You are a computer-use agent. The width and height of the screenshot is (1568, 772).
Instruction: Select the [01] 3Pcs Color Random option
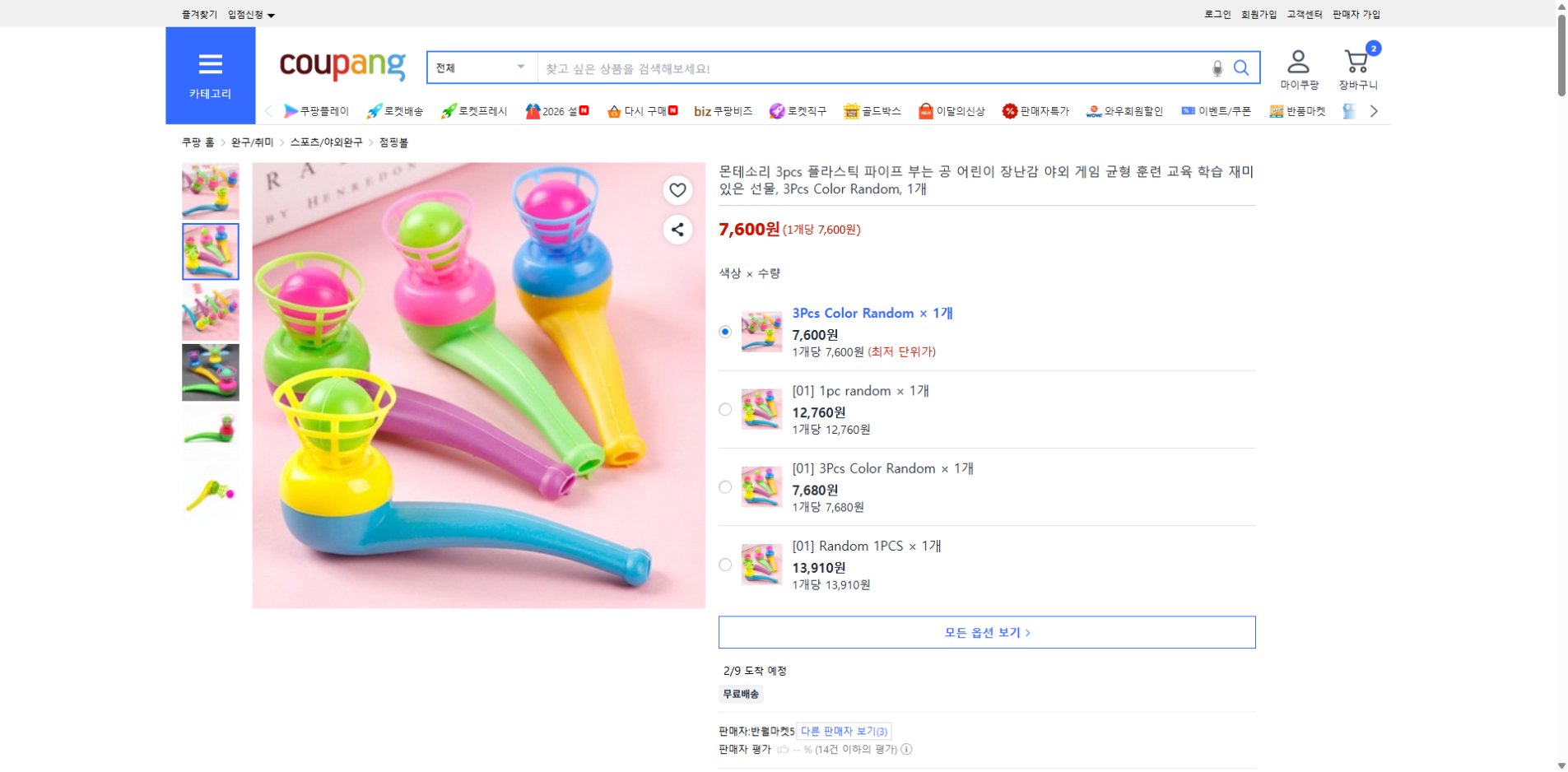[725, 487]
